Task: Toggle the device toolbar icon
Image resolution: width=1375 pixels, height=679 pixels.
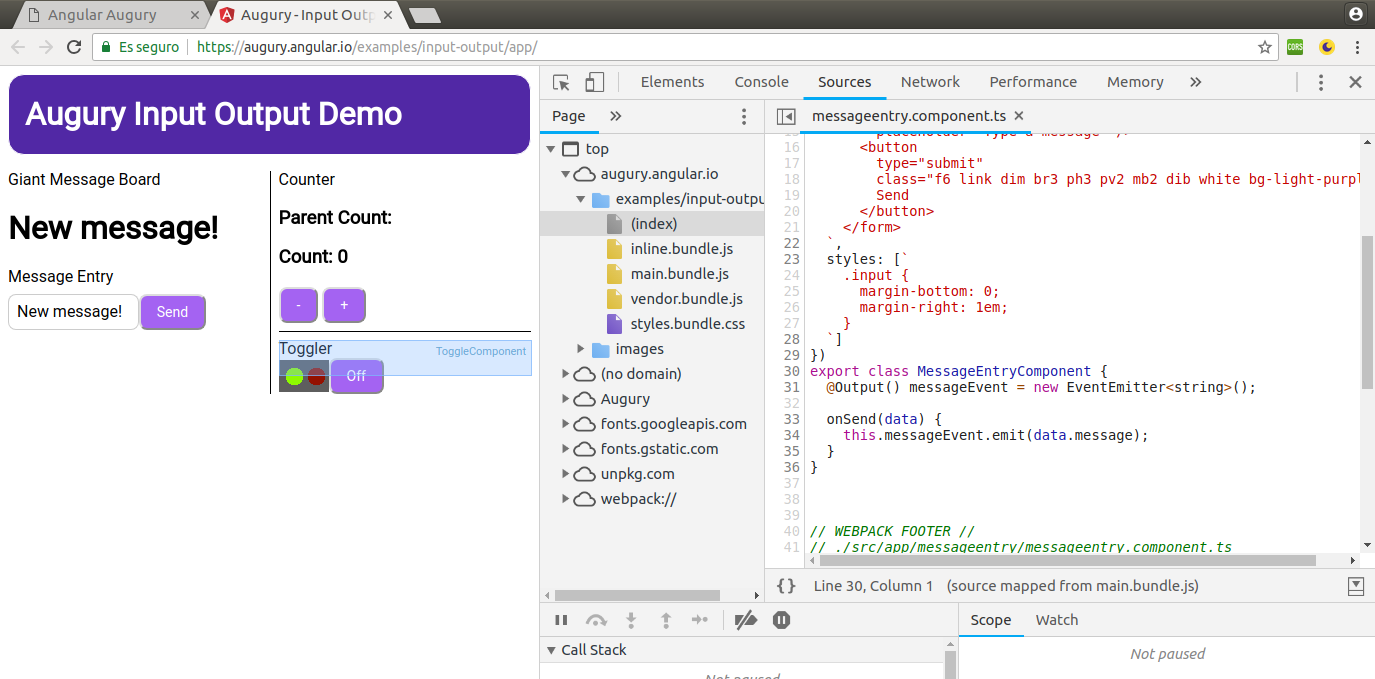Action: [x=595, y=82]
